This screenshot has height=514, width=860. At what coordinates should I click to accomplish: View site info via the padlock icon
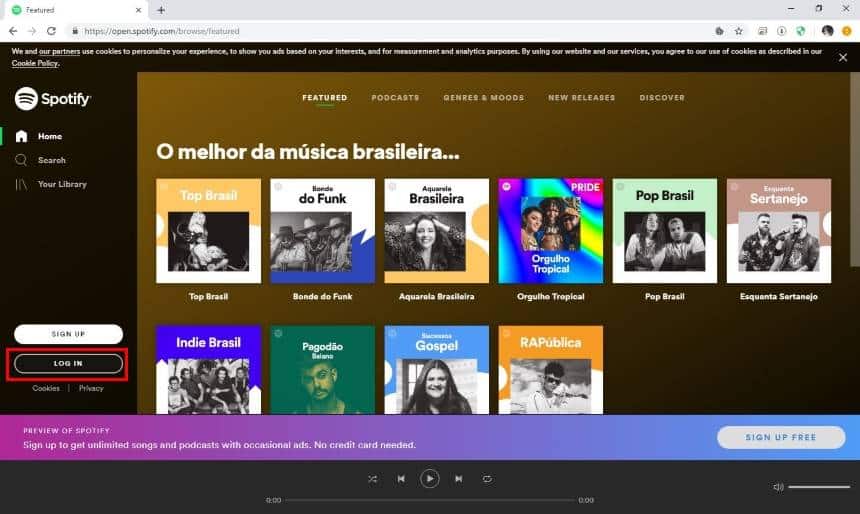click(x=75, y=31)
